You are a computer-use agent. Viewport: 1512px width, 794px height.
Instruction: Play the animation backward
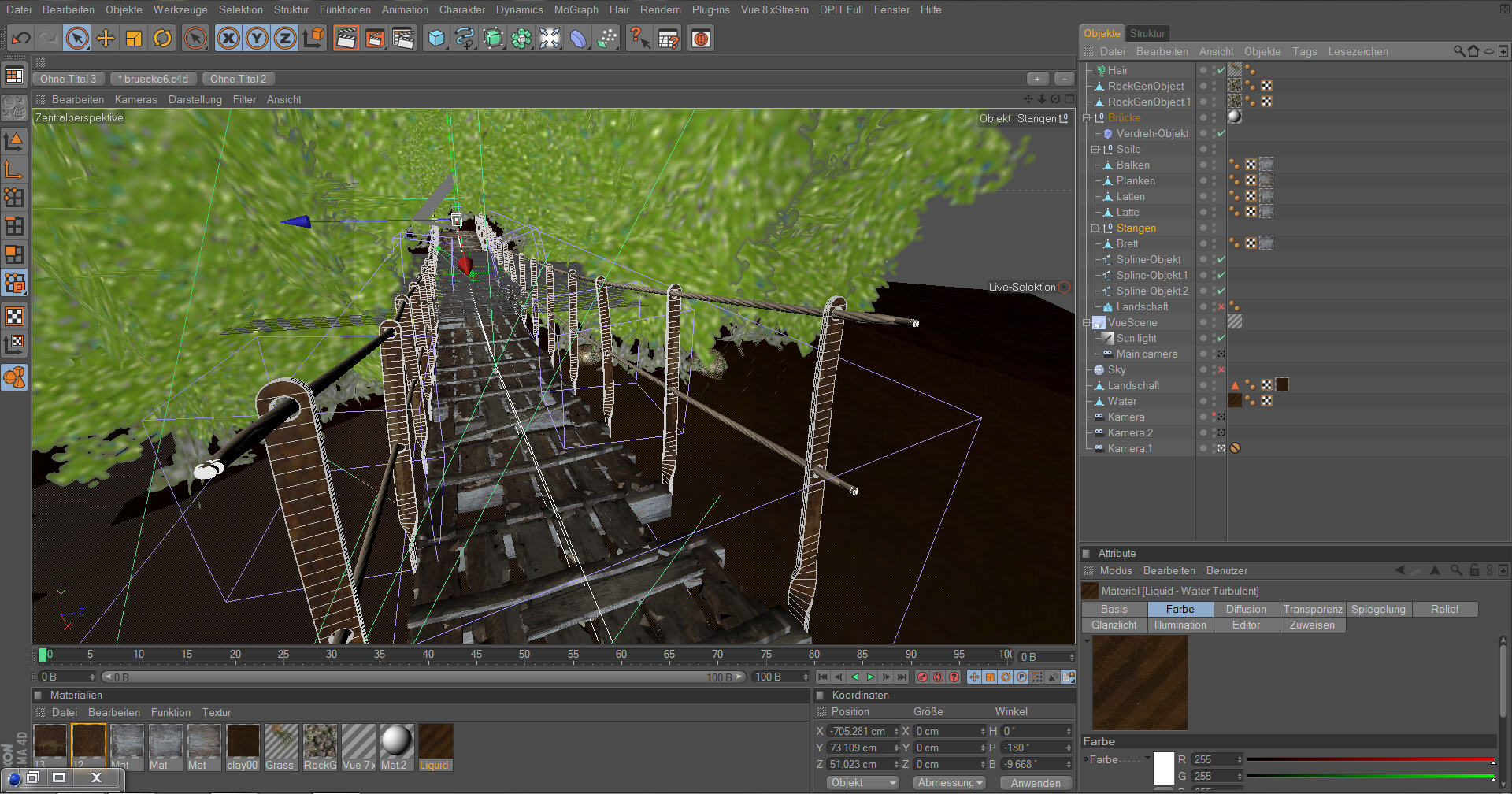[x=854, y=677]
